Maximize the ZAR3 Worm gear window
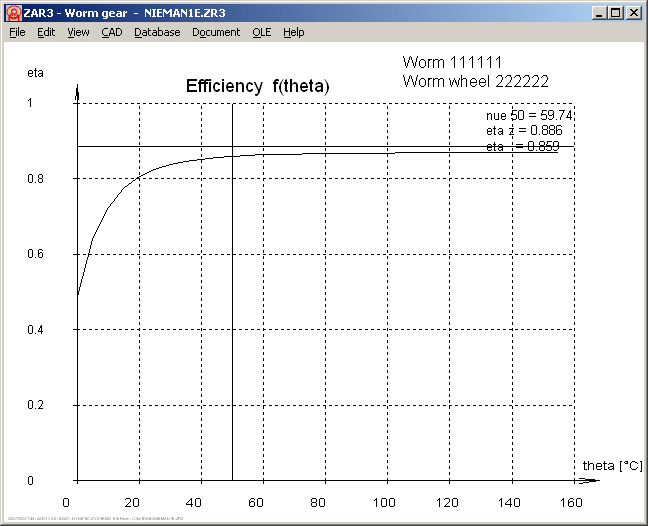This screenshot has height=526, width=648. (616, 13)
